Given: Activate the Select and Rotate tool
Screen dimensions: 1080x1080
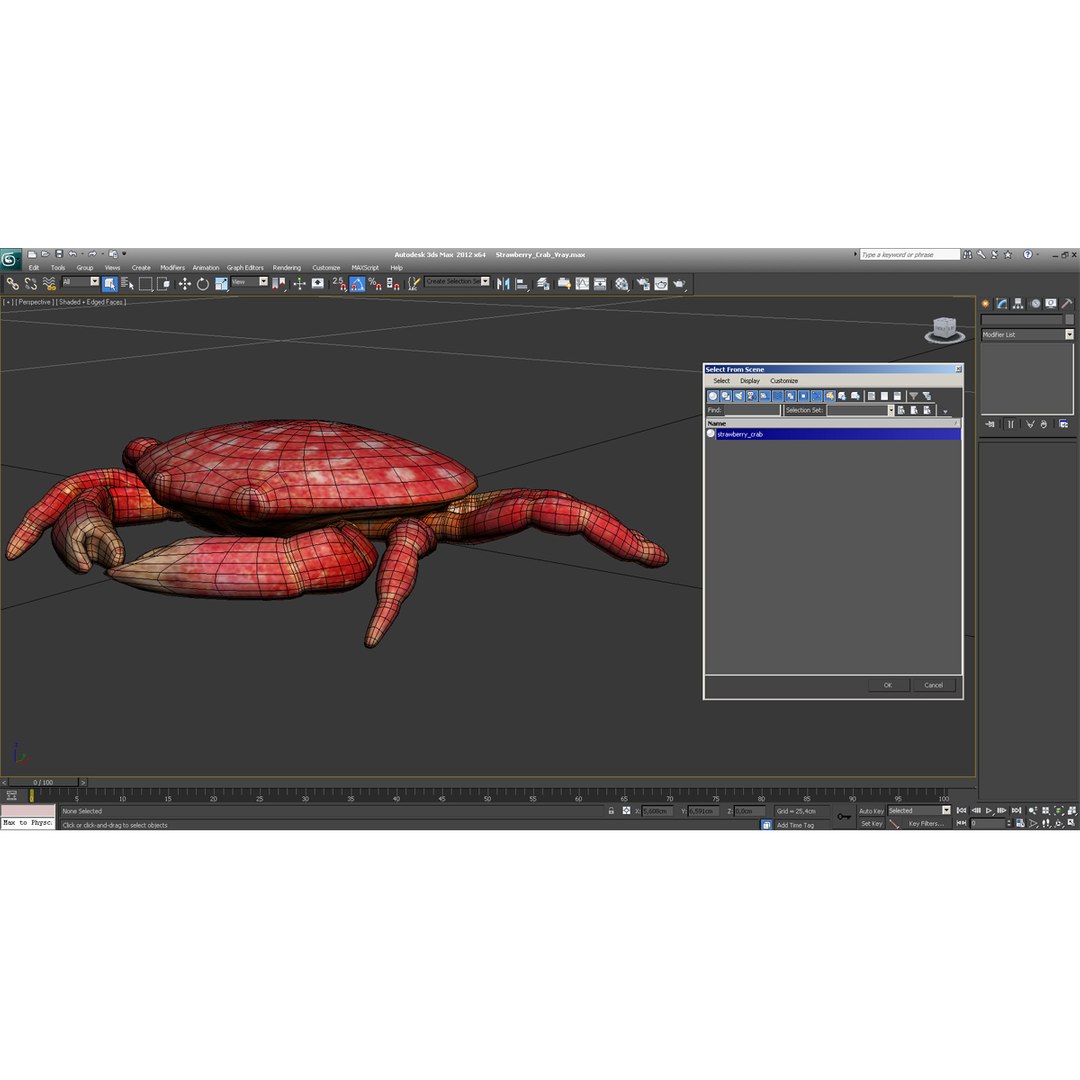Looking at the screenshot, I should [202, 284].
